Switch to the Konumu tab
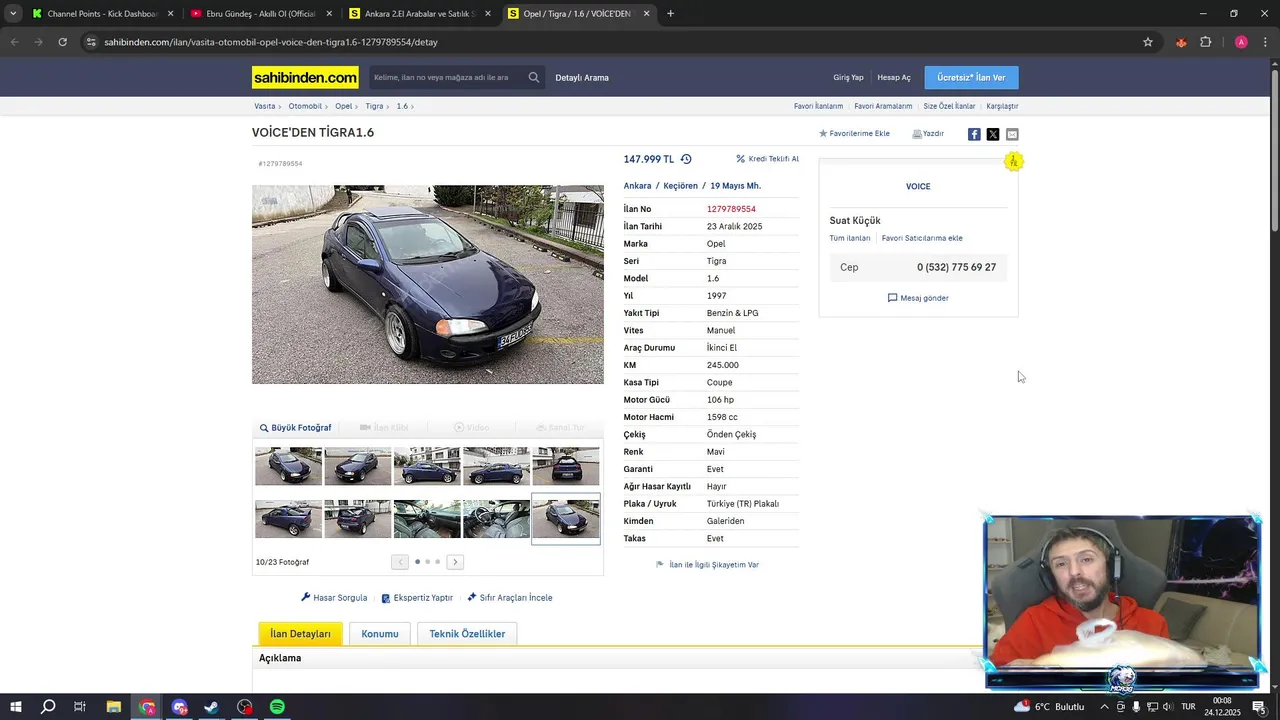The height and width of the screenshot is (720, 1280). click(x=380, y=634)
